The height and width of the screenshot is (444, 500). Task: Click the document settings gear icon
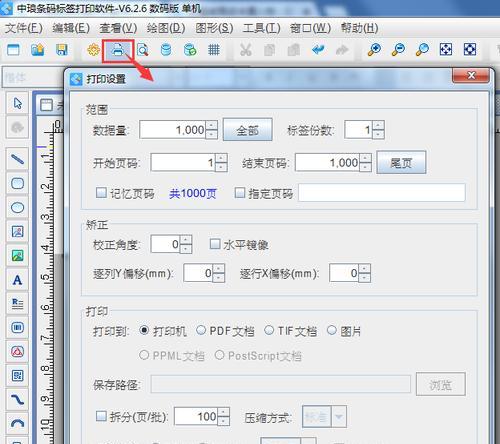[x=93, y=50]
